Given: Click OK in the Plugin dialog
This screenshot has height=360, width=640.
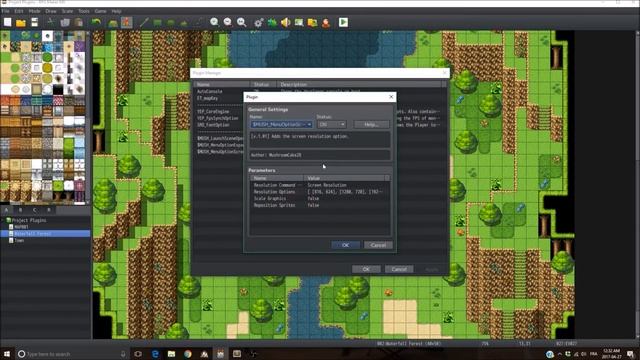Looking at the screenshot, I should click(x=345, y=245).
